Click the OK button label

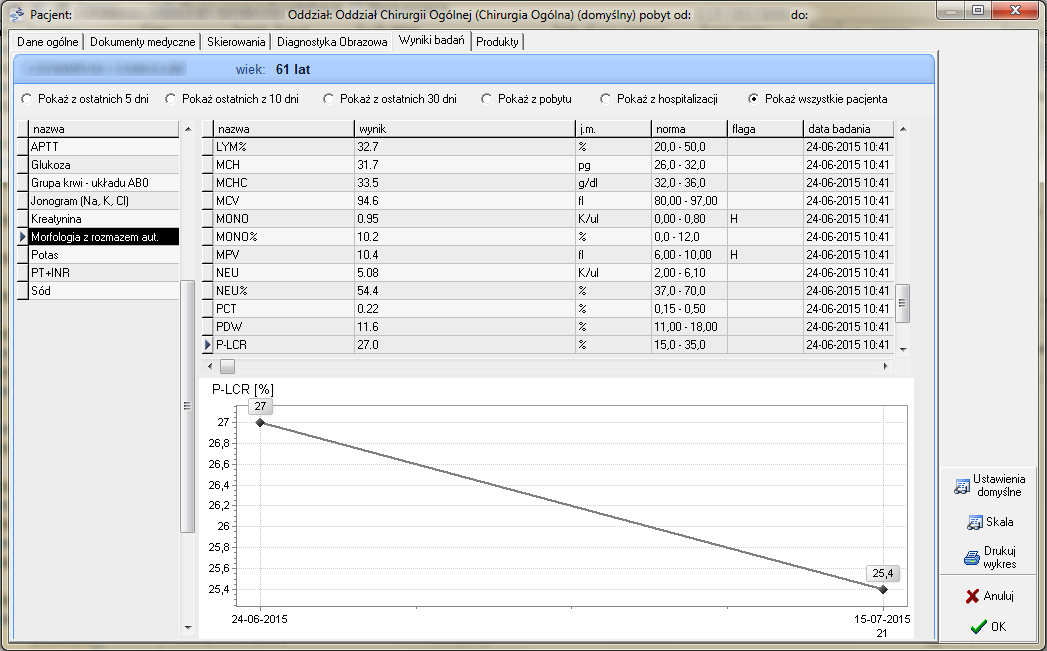998,626
